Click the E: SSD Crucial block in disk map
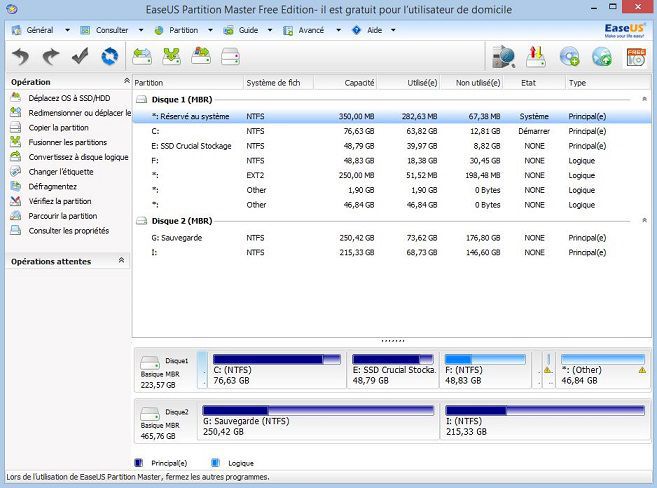Screen dimensions: 657x488 [x=393, y=370]
